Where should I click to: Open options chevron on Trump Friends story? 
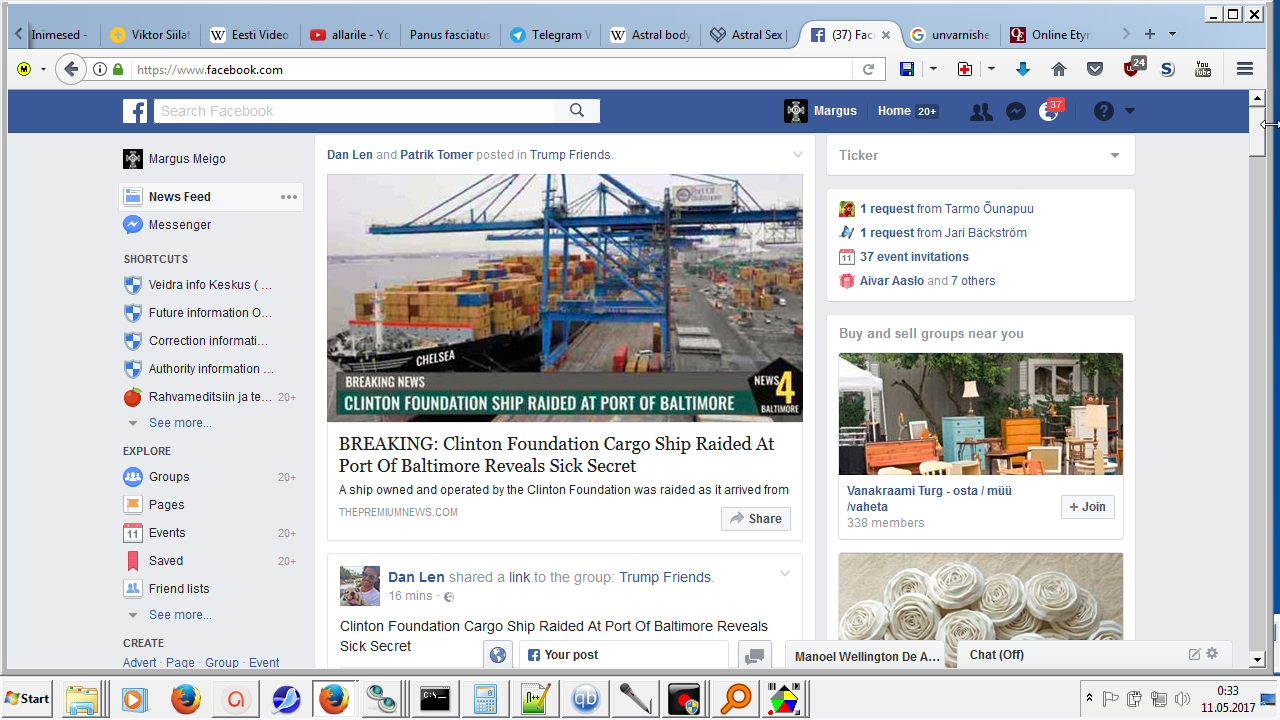[797, 154]
